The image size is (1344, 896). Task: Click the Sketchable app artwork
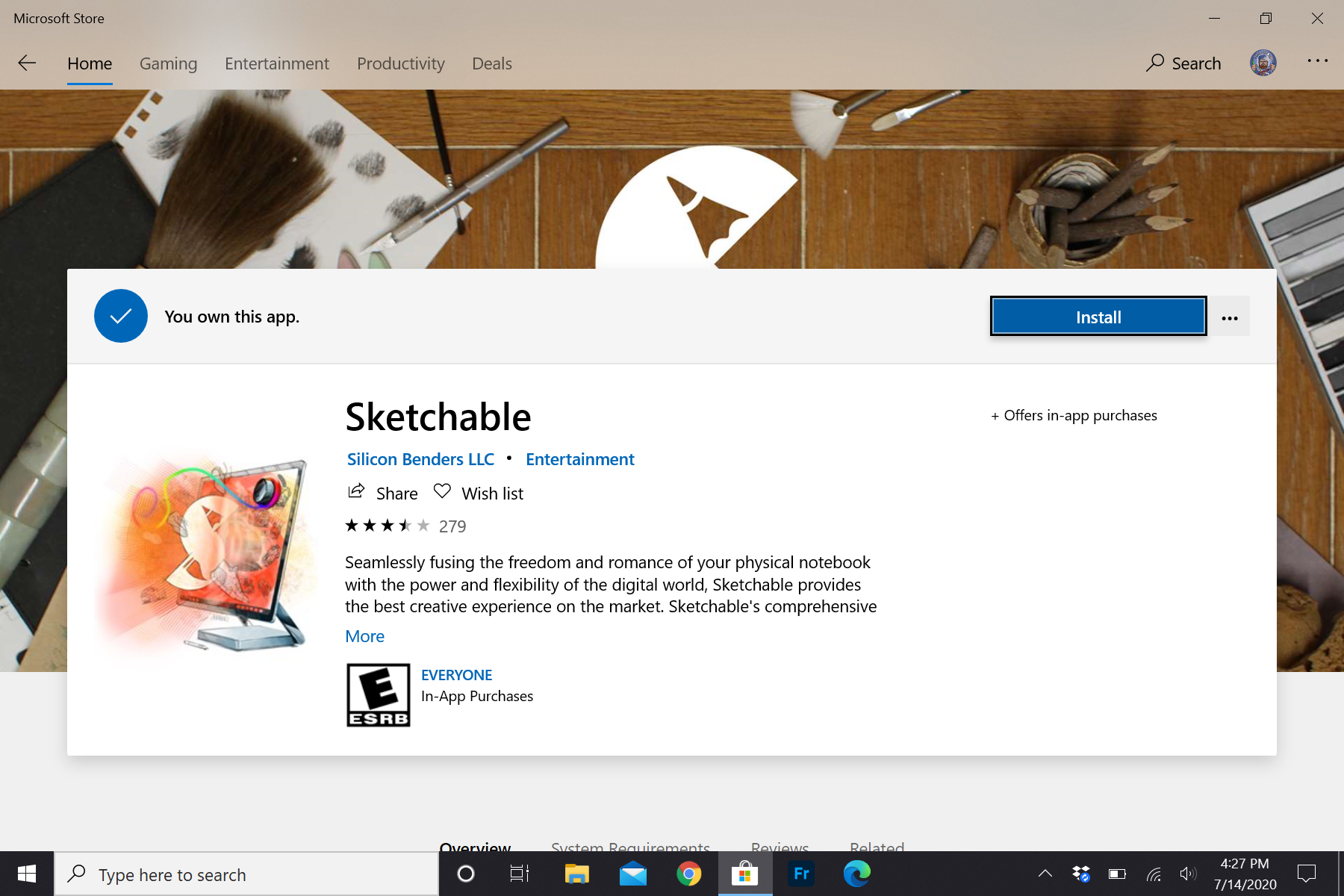click(206, 555)
